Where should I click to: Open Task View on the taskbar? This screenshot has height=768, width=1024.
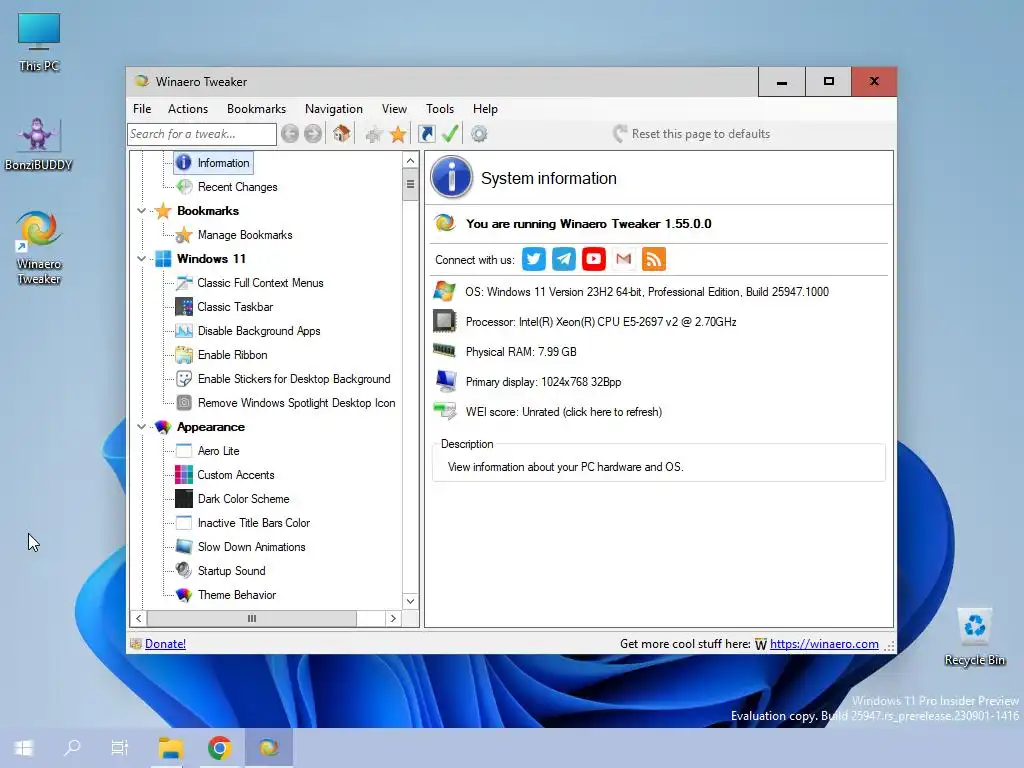tap(120, 748)
